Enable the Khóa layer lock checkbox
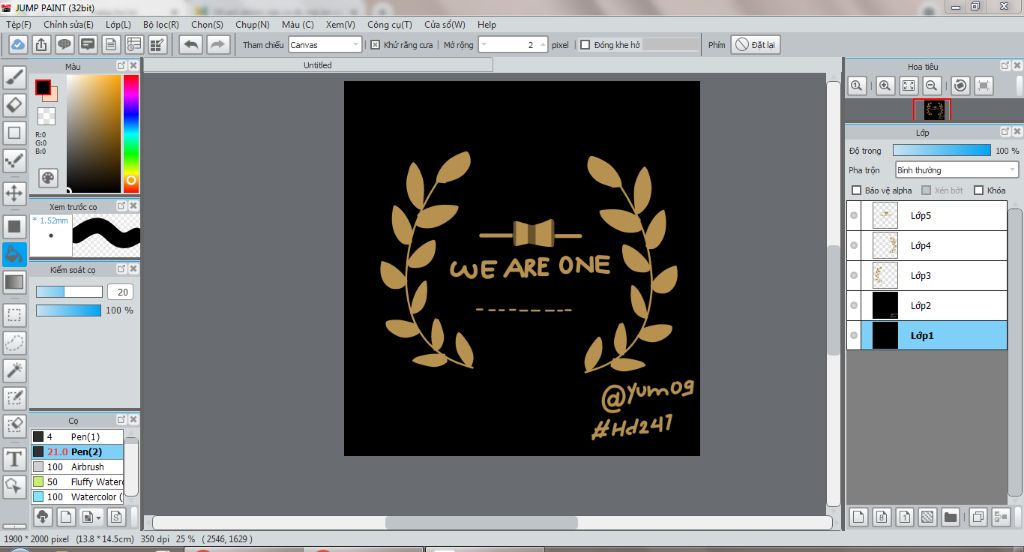1024x552 pixels. (x=978, y=190)
